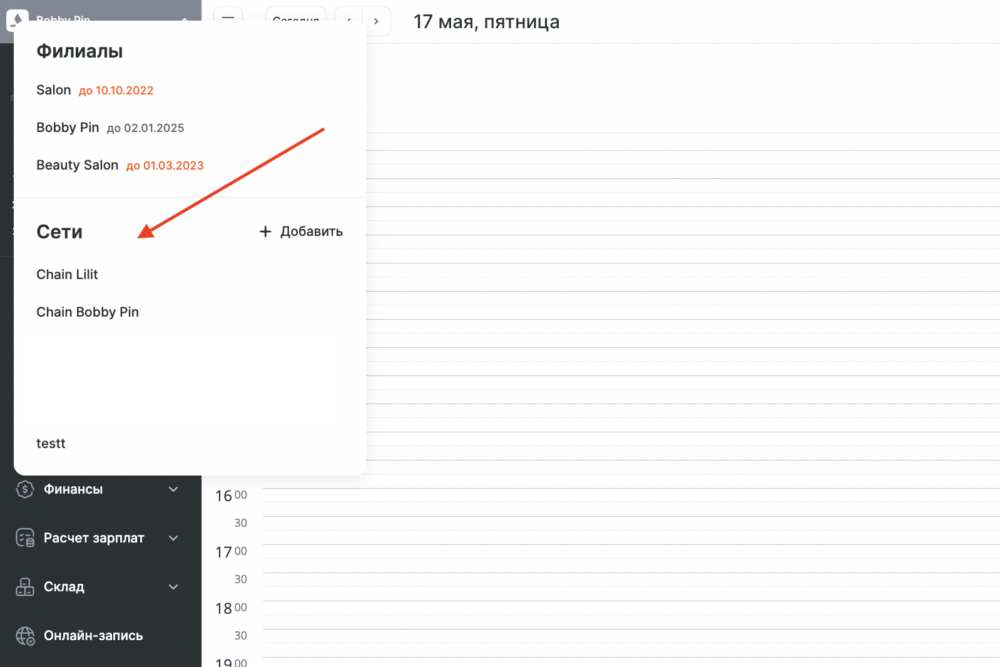Click the Bobby Pin logo icon

pos(17,20)
